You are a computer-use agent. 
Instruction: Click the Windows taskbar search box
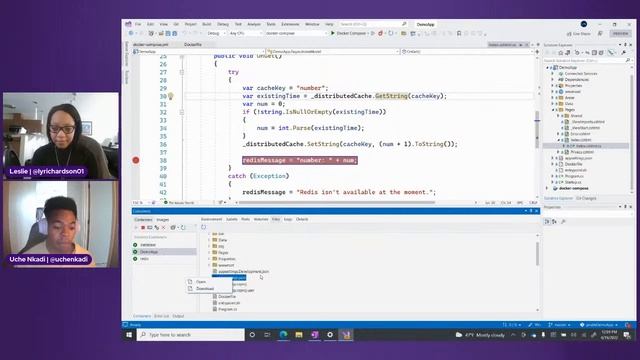(190, 335)
